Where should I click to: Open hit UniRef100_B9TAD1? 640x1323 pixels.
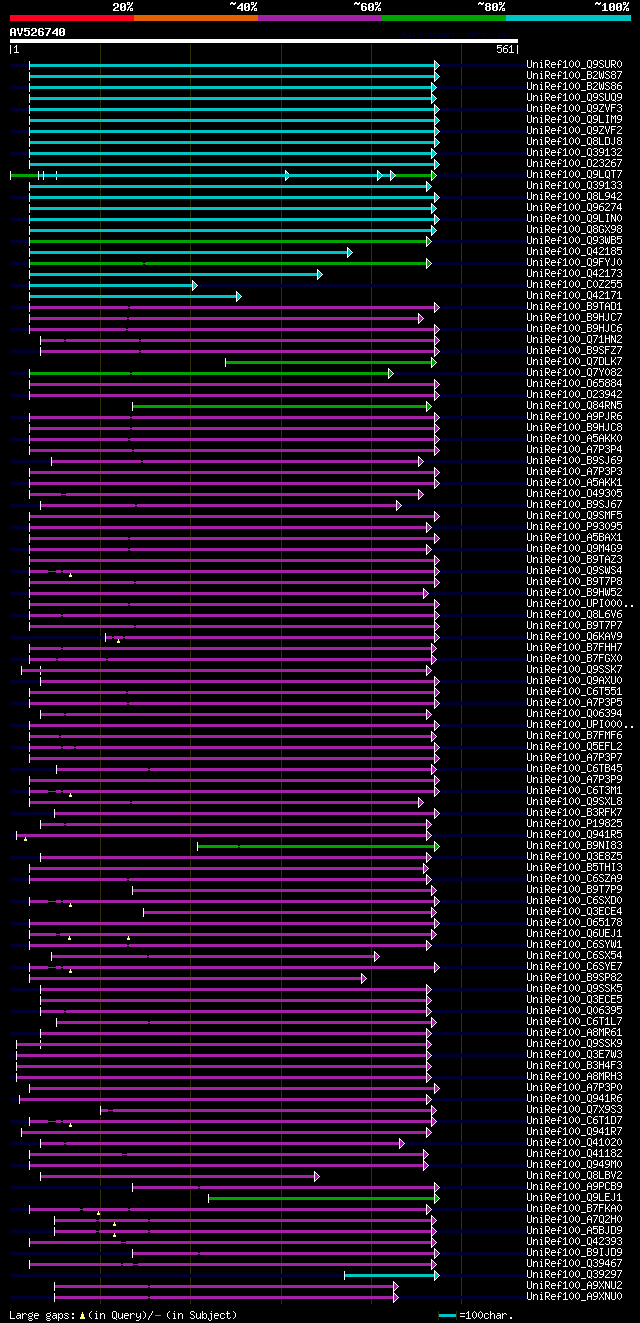point(574,307)
